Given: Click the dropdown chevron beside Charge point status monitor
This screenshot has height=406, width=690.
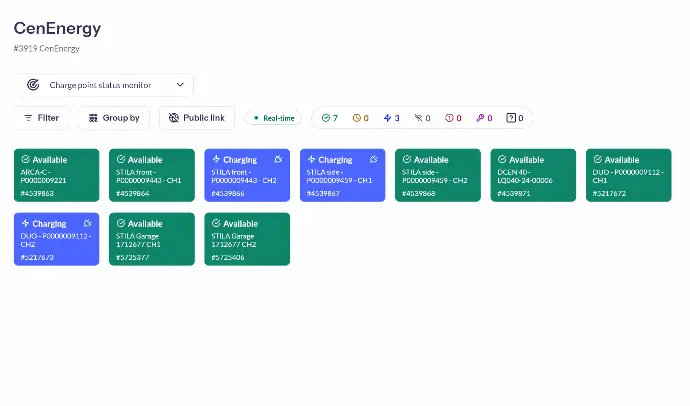Looking at the screenshot, I should coord(180,85).
